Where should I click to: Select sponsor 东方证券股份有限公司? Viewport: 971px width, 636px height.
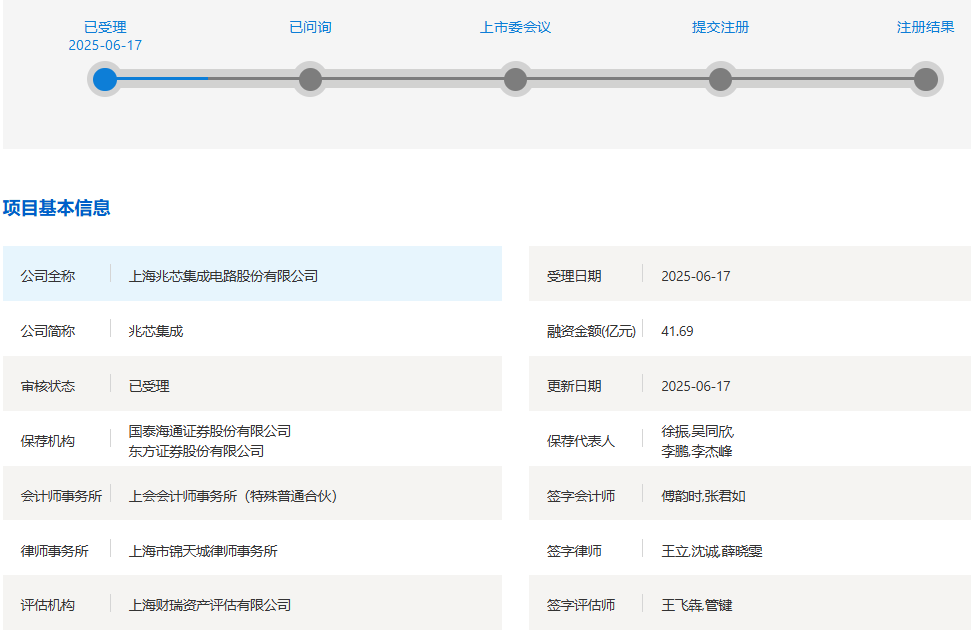coord(196,451)
